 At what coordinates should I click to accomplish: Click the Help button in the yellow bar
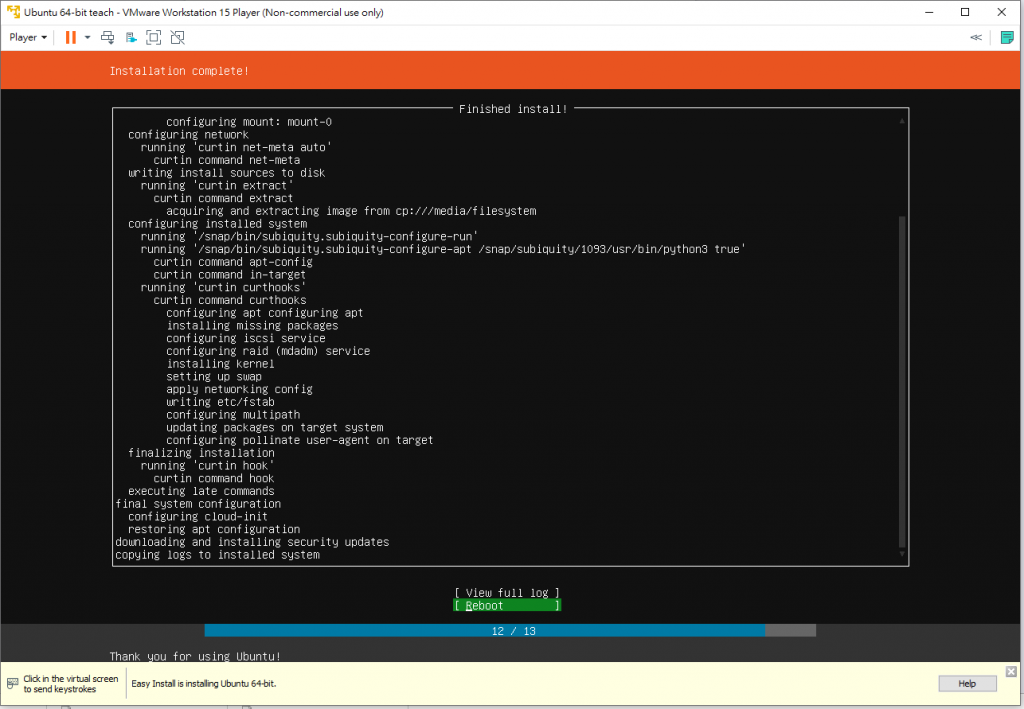click(x=967, y=684)
